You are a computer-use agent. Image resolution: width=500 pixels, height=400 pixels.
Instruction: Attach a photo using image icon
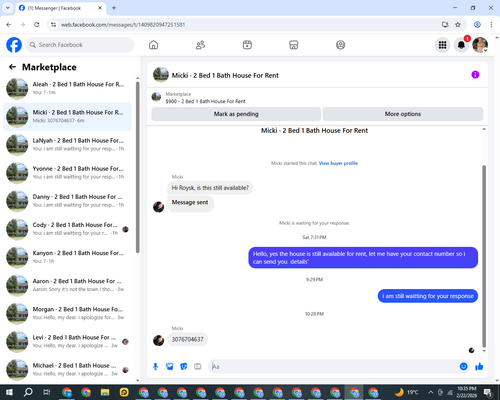tap(170, 367)
